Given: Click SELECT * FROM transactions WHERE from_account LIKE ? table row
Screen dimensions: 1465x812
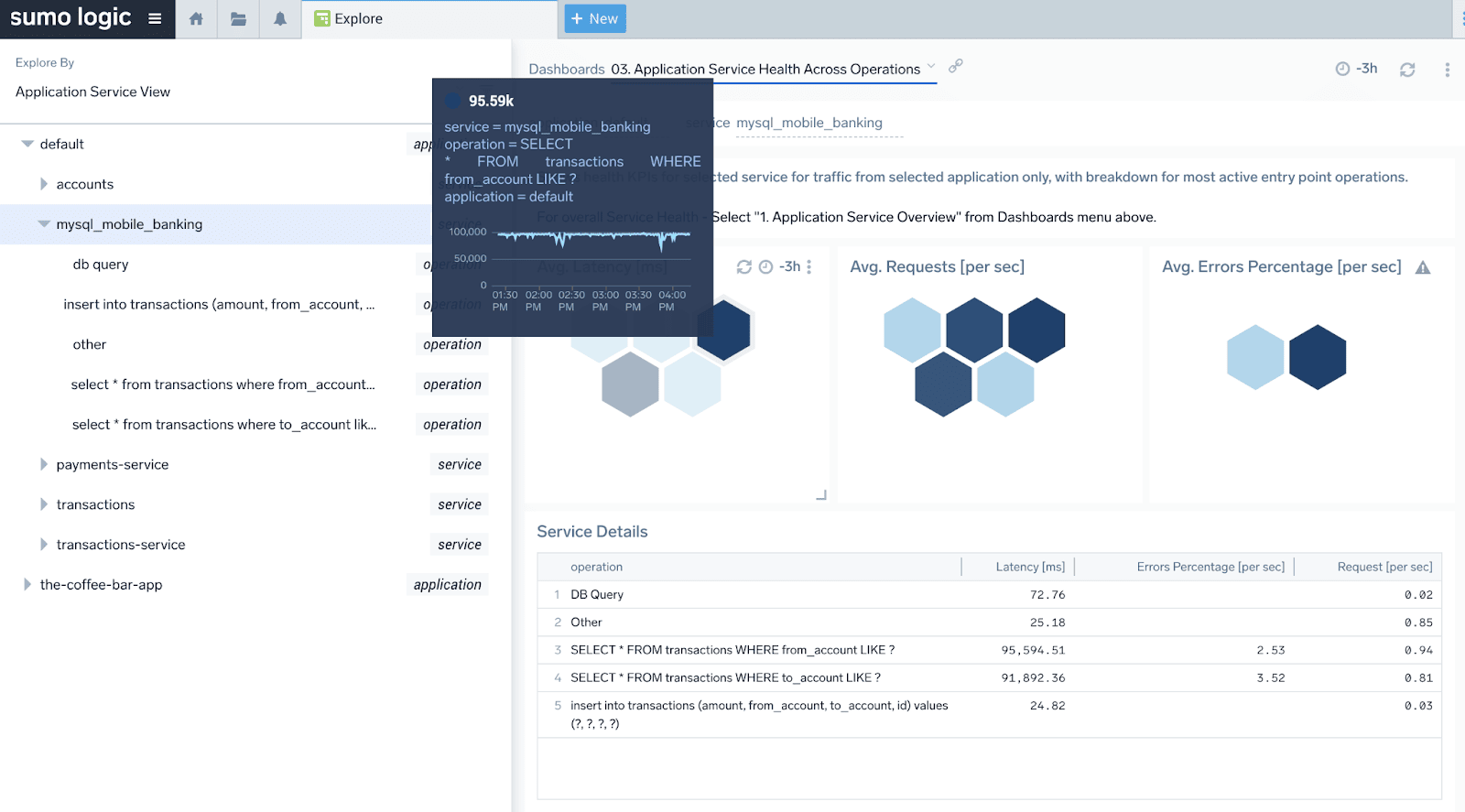Looking at the screenshot, I should pos(989,650).
